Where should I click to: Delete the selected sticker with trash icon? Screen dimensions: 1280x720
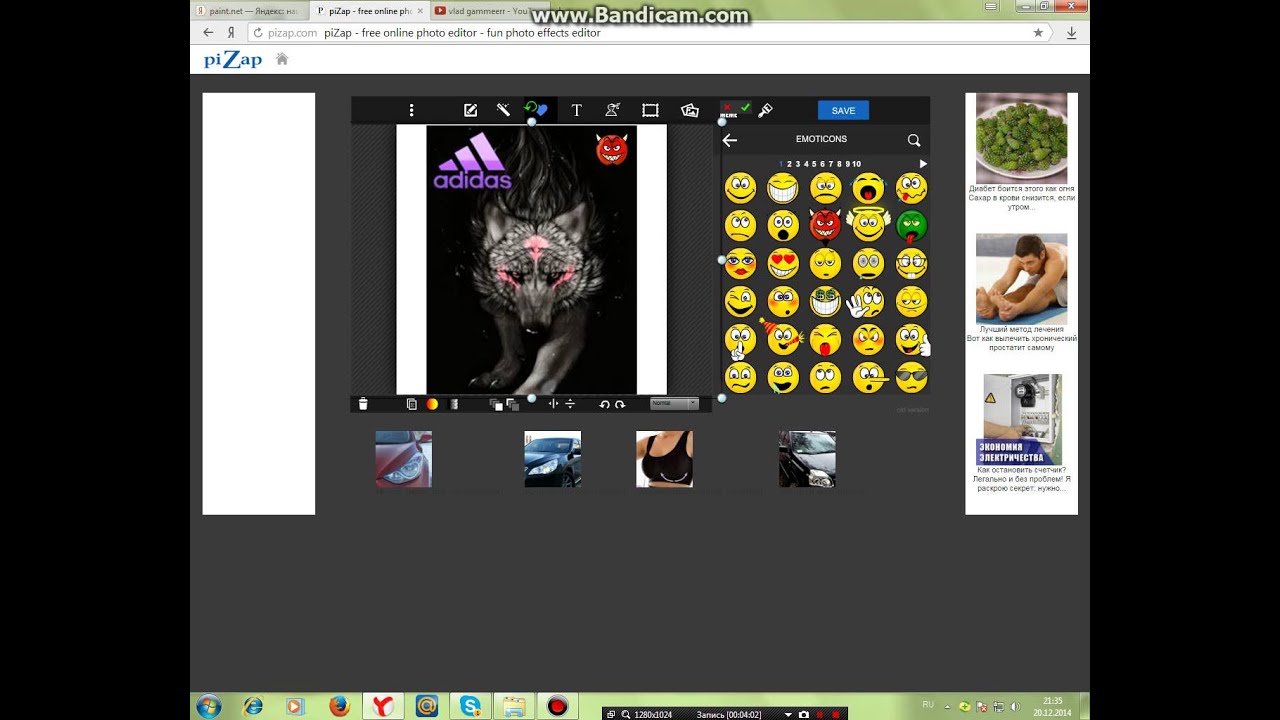coord(363,404)
